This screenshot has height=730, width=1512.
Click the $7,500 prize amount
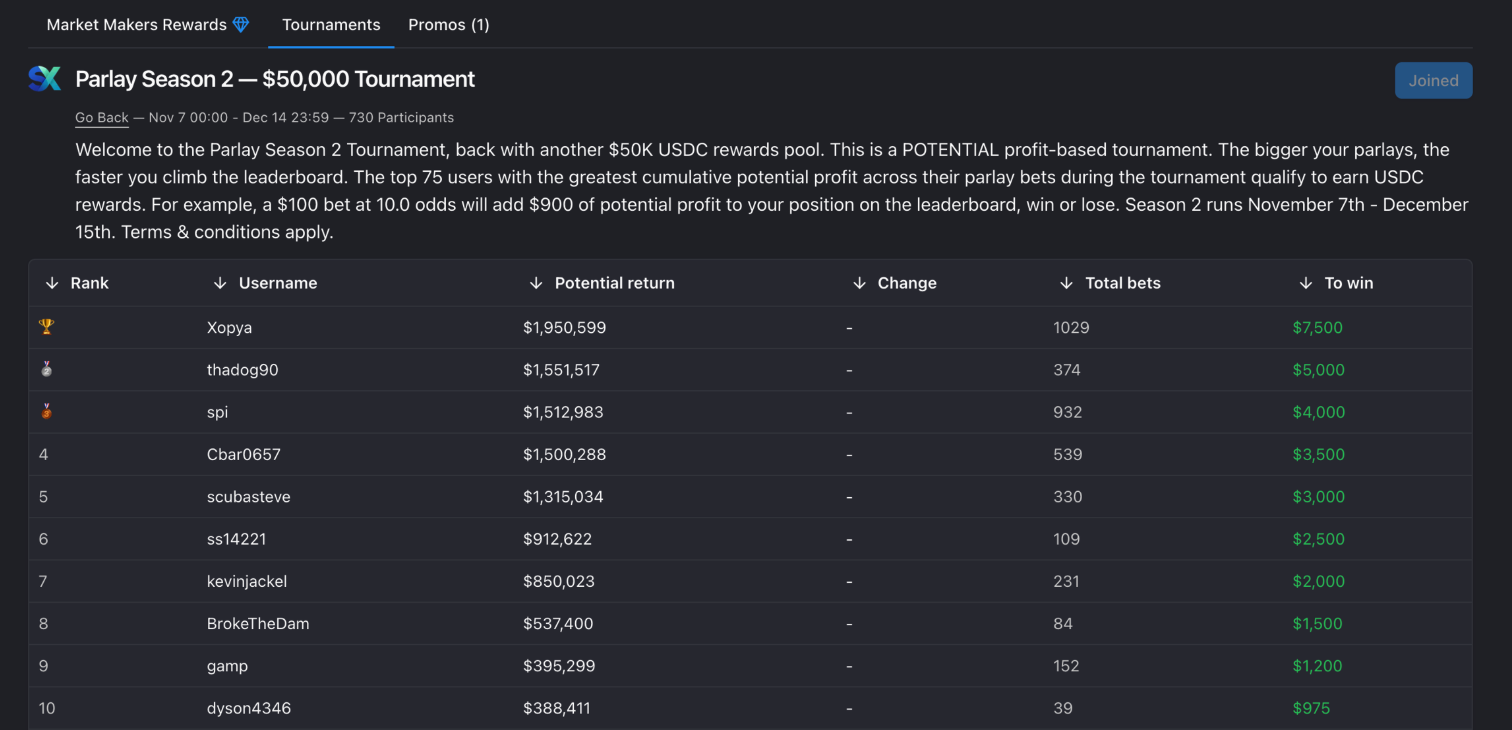click(x=1317, y=328)
